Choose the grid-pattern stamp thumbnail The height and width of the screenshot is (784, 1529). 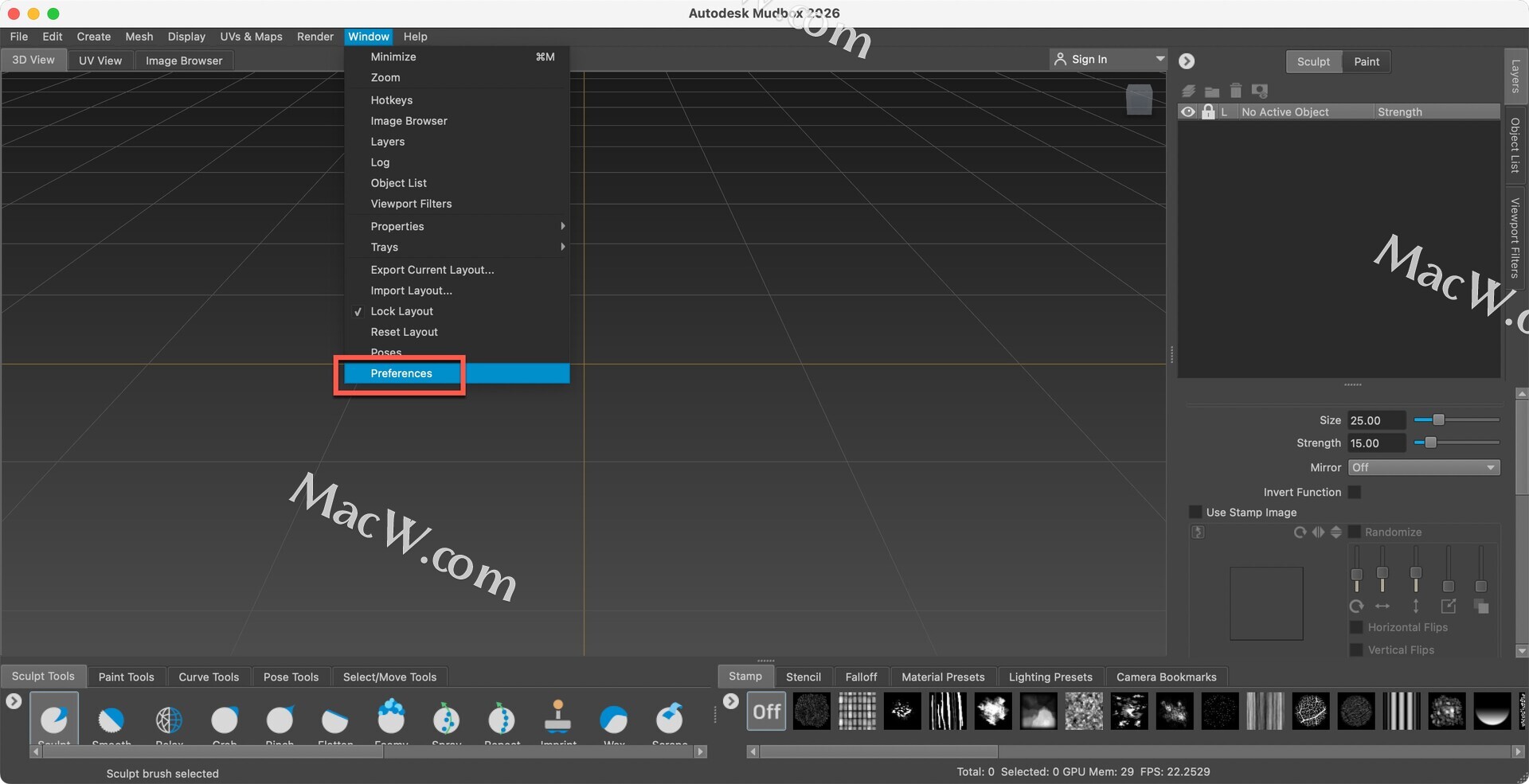[x=857, y=711]
